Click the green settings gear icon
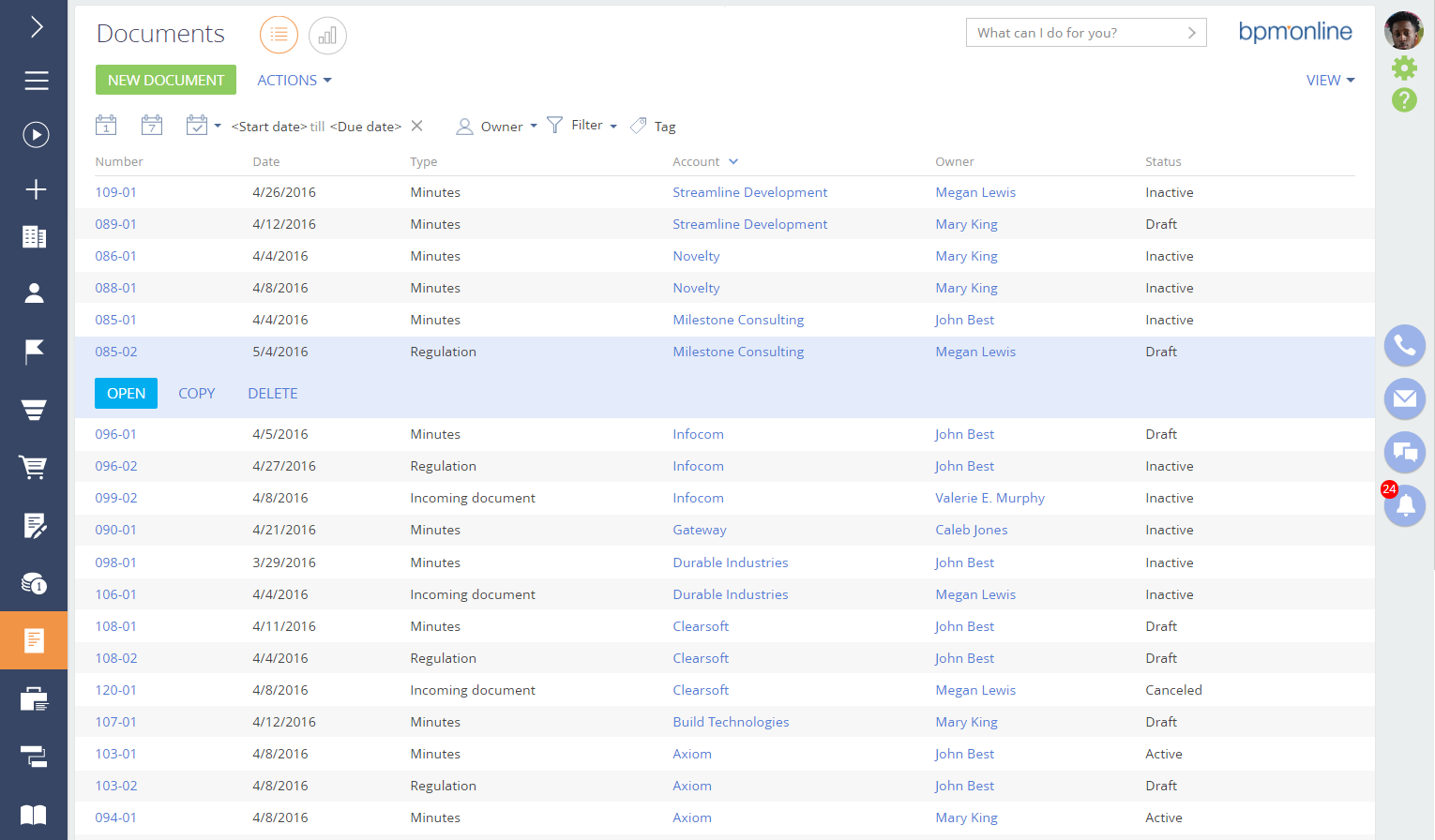This screenshot has width=1435, height=840. (x=1404, y=67)
